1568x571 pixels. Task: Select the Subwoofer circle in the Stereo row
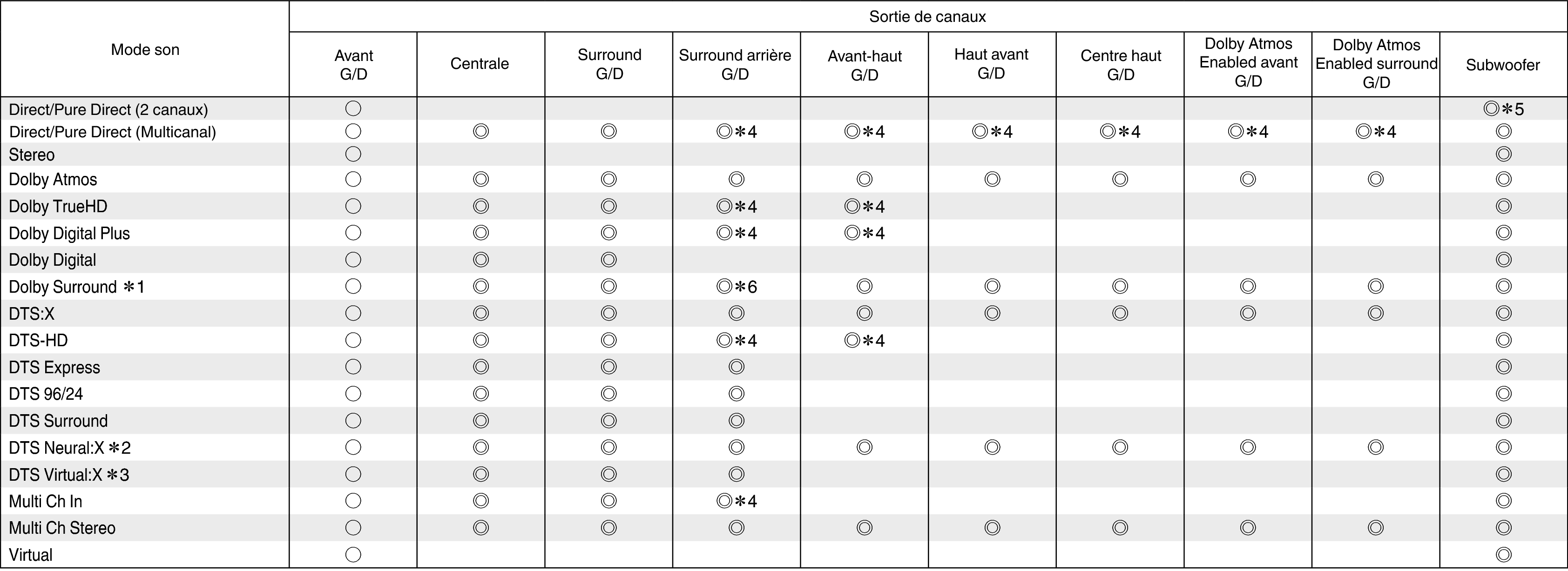1503,155
